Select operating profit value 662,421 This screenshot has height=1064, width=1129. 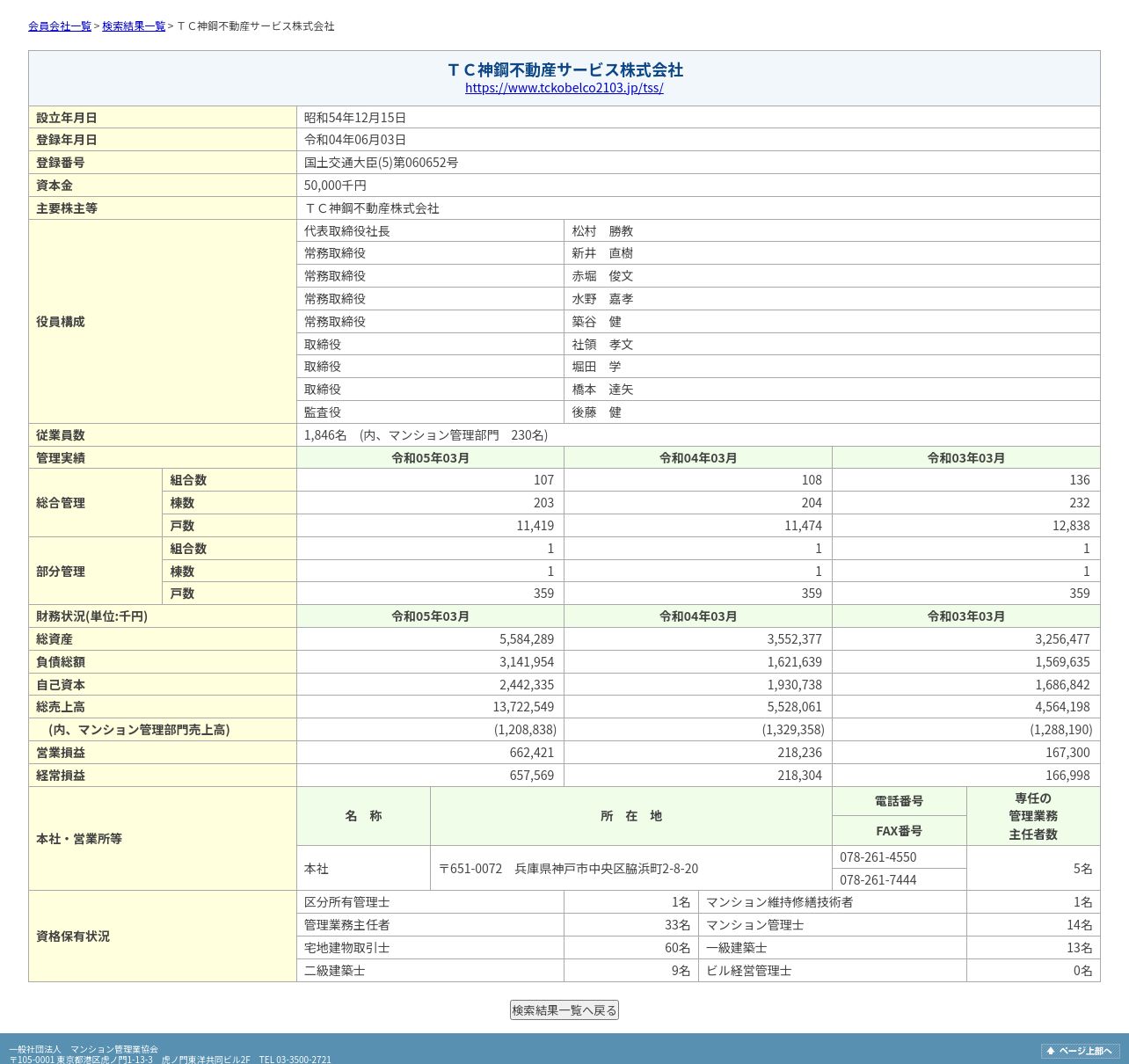[532, 753]
